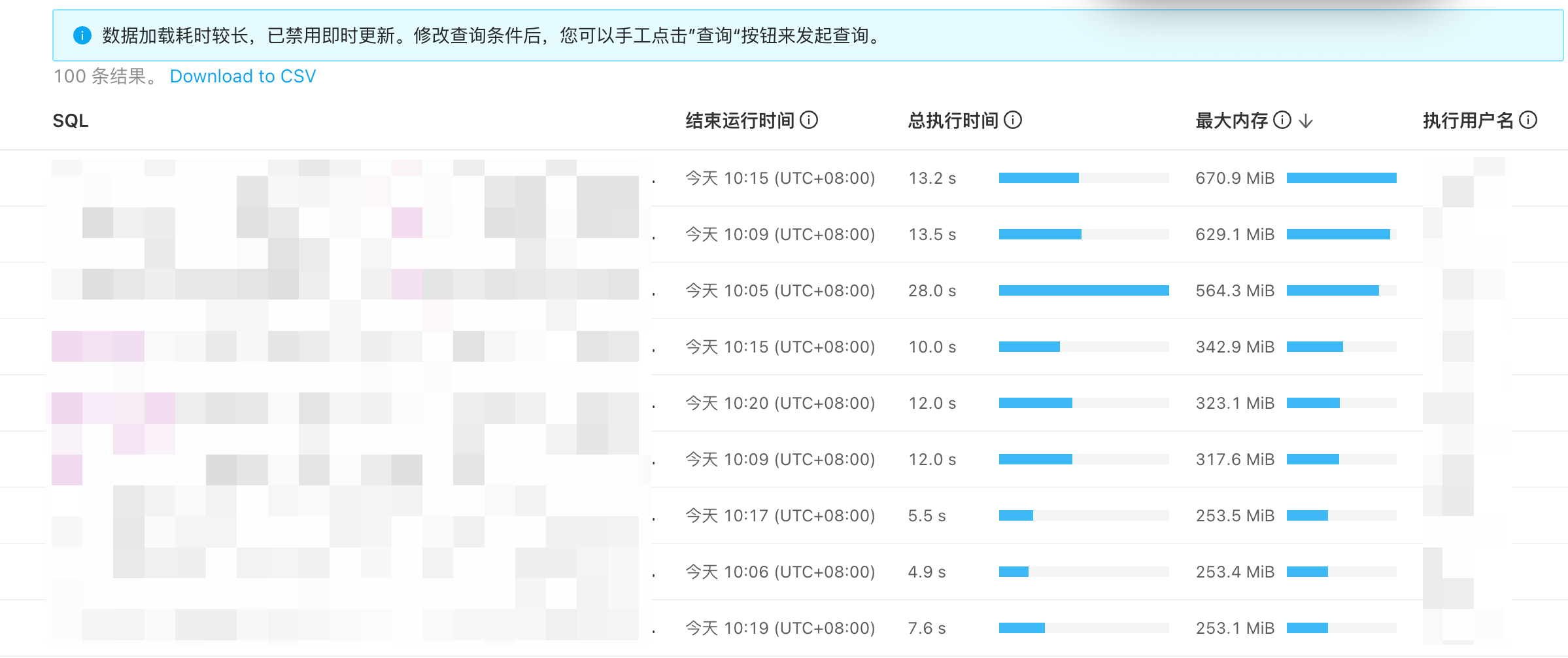
Task: Click the info icon in the blue alert banner
Action: pyautogui.click(x=82, y=35)
